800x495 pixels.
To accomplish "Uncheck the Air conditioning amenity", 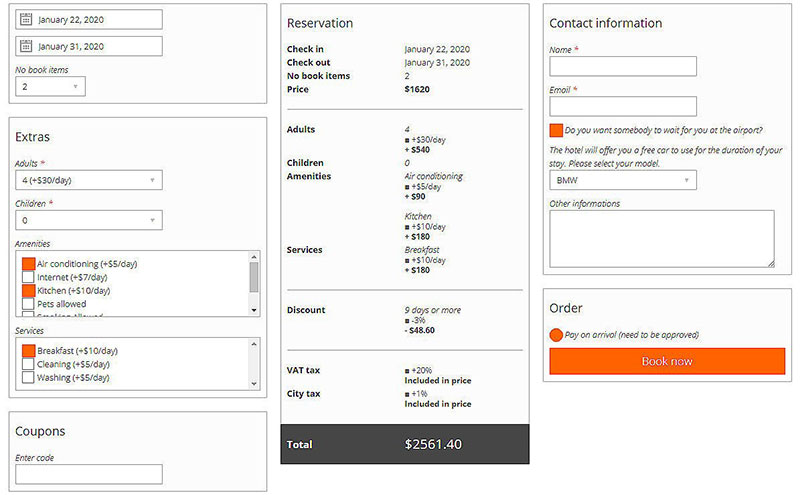I will click(x=29, y=264).
